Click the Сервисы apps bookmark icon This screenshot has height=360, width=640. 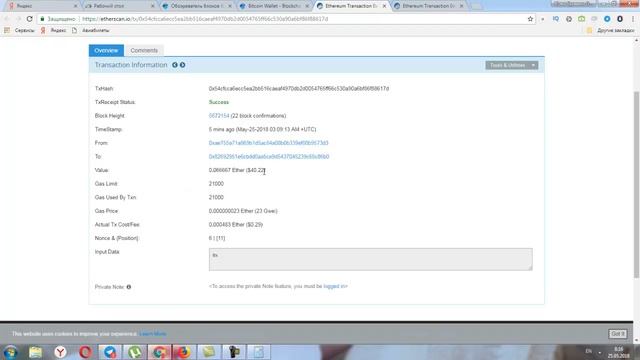pyautogui.click(x=7, y=30)
